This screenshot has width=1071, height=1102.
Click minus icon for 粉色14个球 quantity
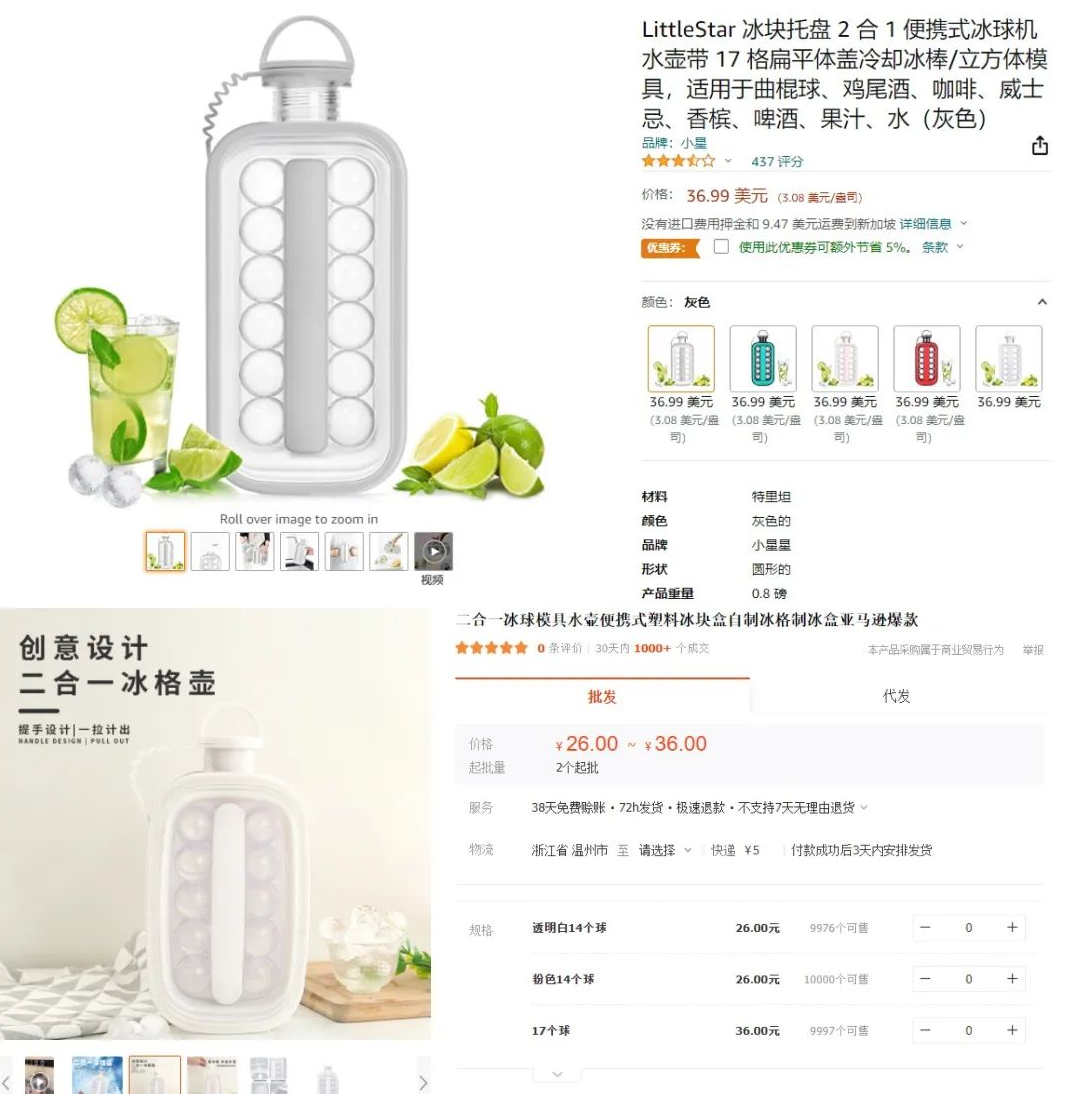[x=925, y=978]
